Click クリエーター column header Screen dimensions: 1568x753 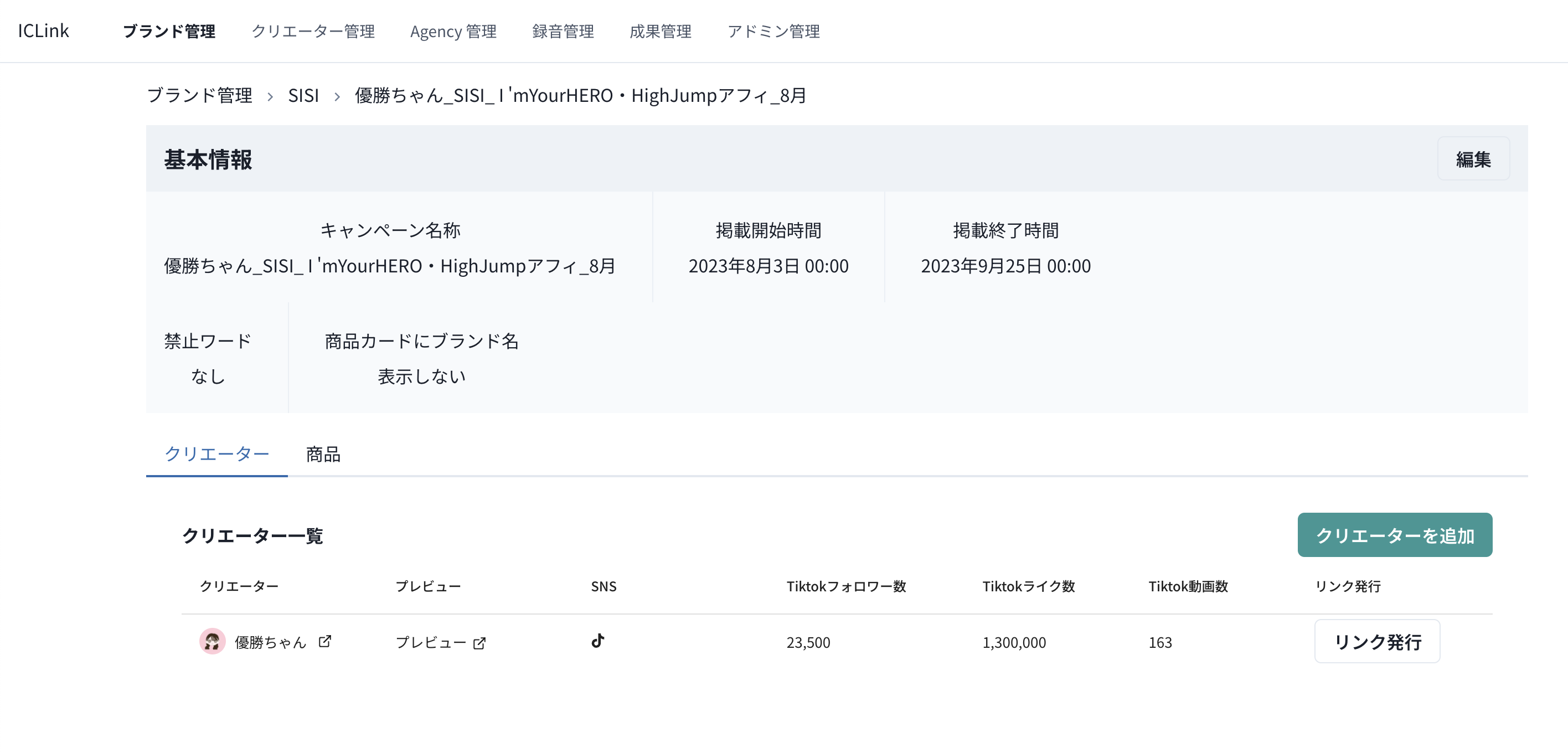(x=239, y=586)
